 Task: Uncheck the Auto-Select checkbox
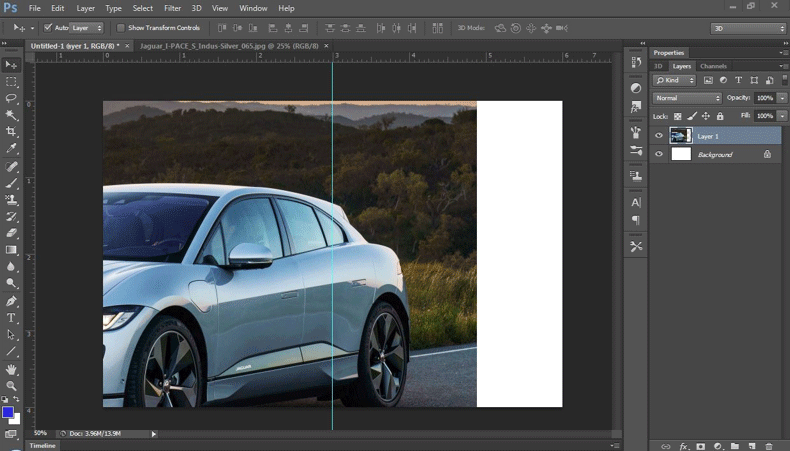[48, 28]
